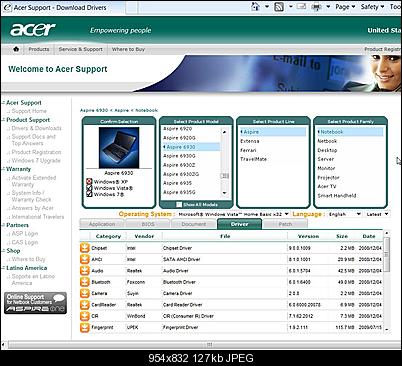Screen dimensions: 402x366
Task: Download the AHCI SATA driver icon
Action: pyautogui.click(x=85, y=259)
